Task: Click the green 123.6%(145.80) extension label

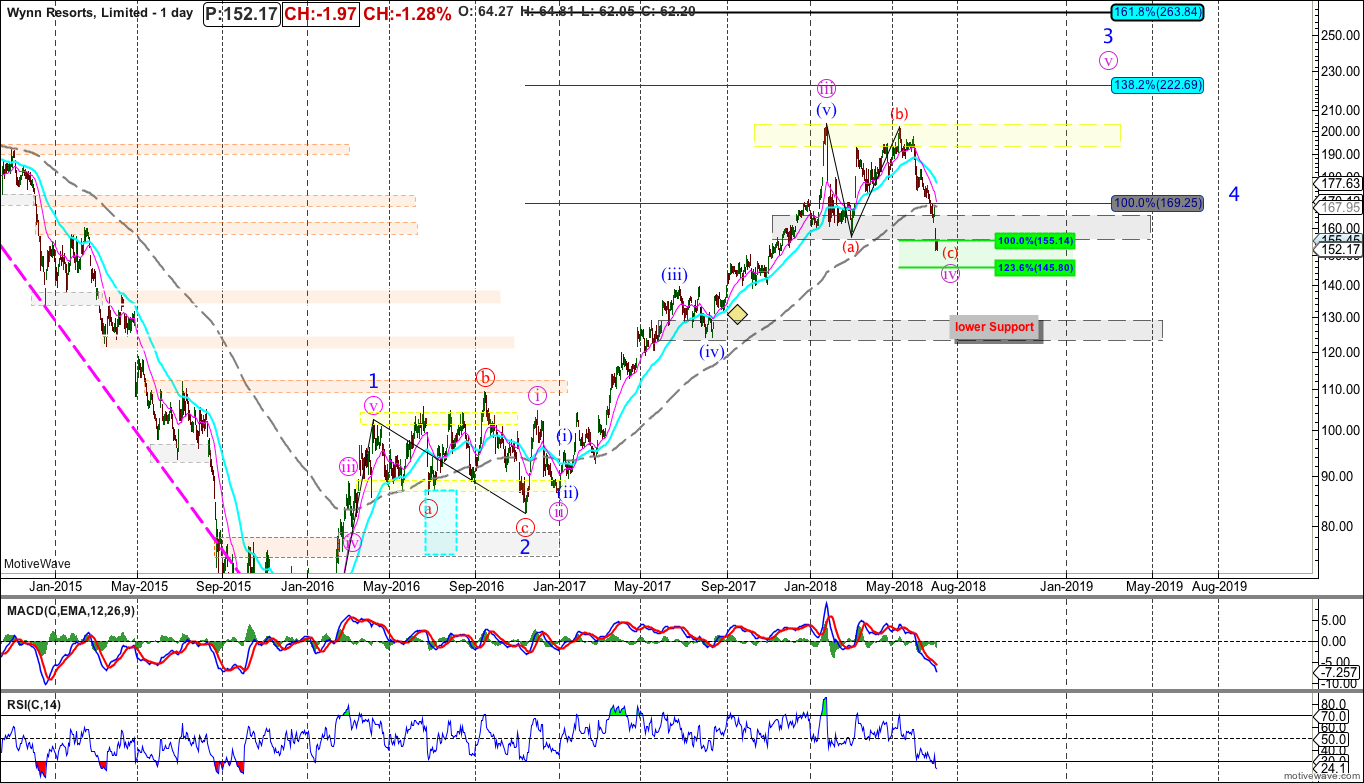Action: [x=1035, y=268]
